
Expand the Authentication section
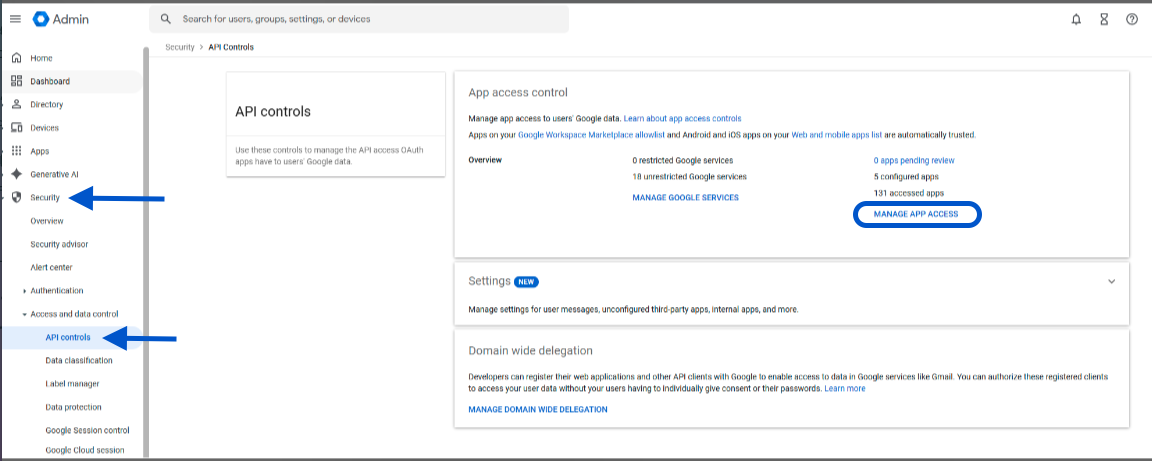coord(25,291)
